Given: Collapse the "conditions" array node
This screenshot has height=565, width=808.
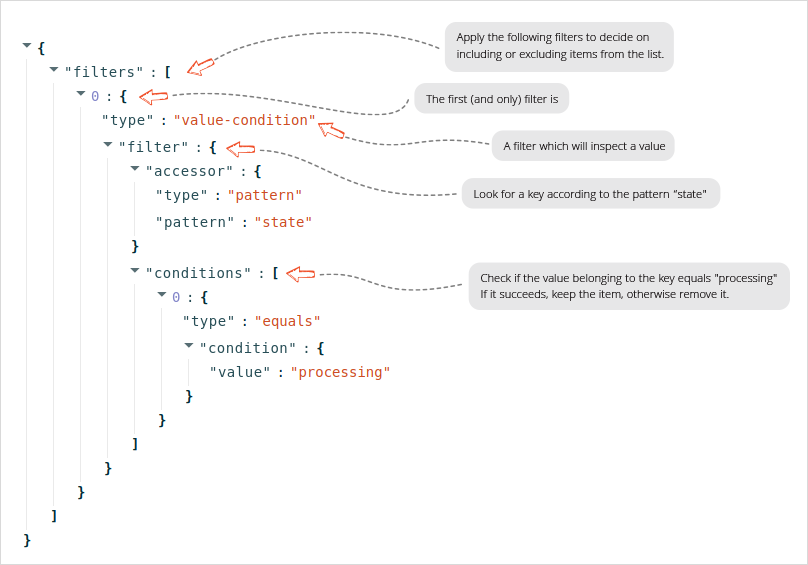Looking at the screenshot, I should 135,270.
